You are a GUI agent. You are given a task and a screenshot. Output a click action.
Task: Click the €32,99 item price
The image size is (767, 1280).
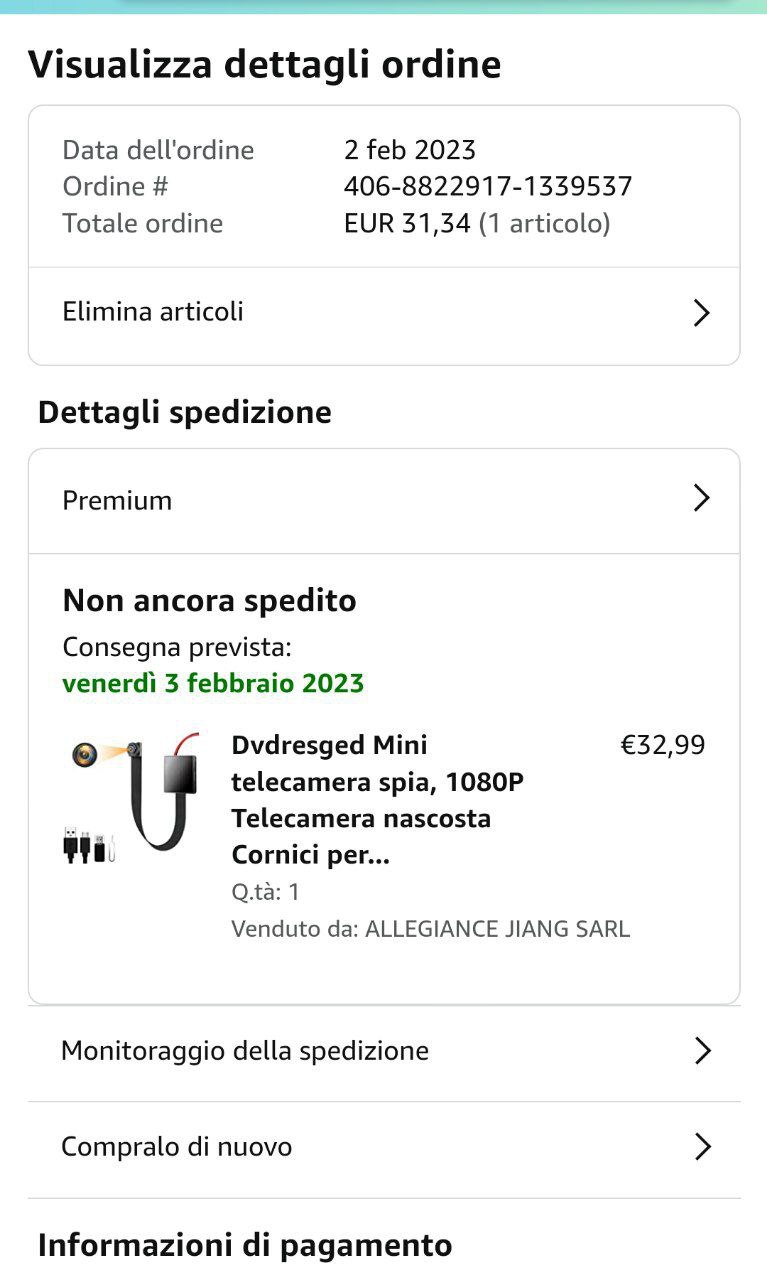pos(662,745)
